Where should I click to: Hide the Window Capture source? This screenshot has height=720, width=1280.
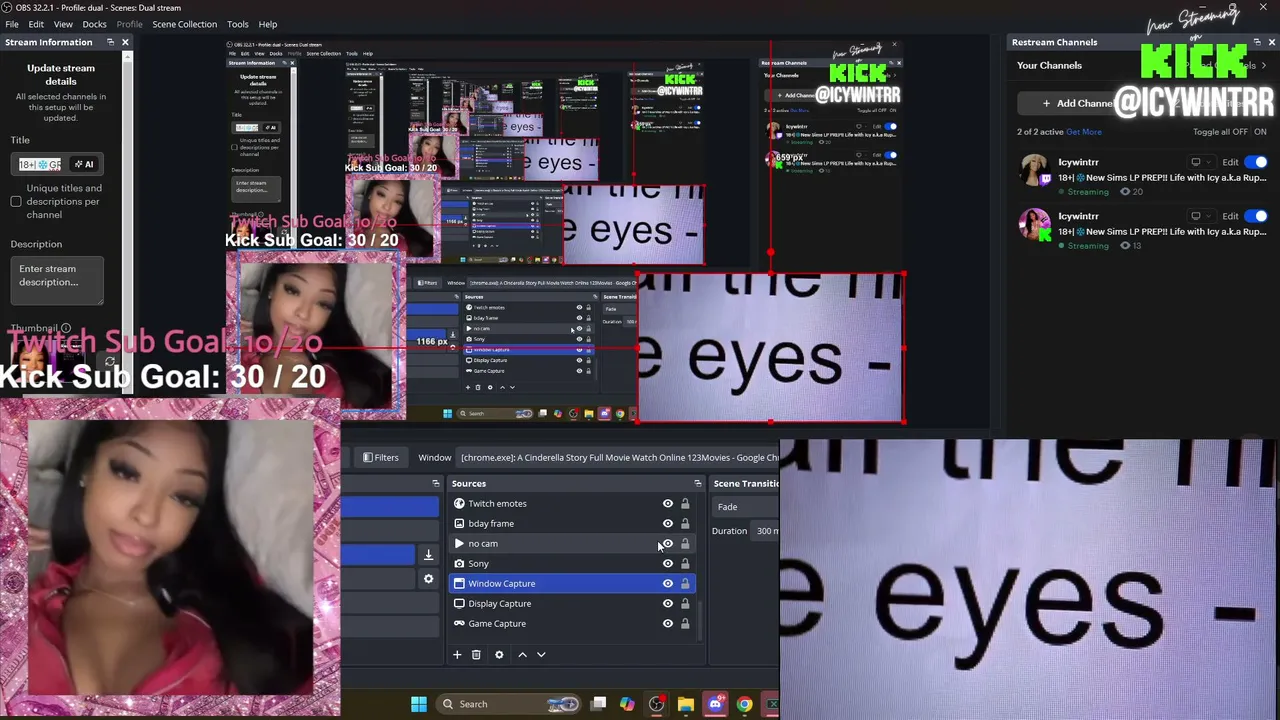668,583
